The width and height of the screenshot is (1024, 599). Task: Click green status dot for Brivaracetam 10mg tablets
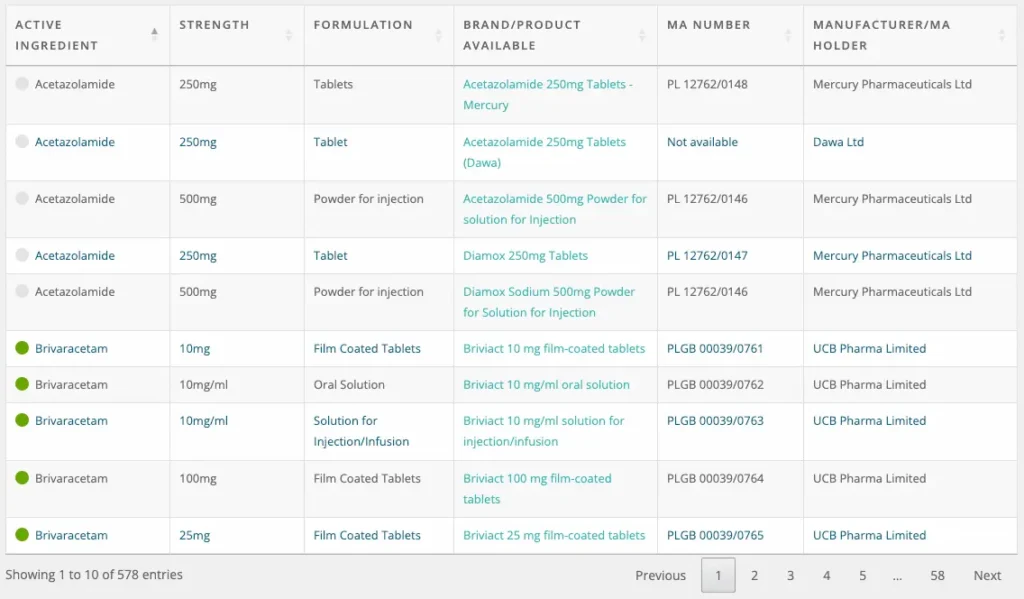(x=22, y=348)
